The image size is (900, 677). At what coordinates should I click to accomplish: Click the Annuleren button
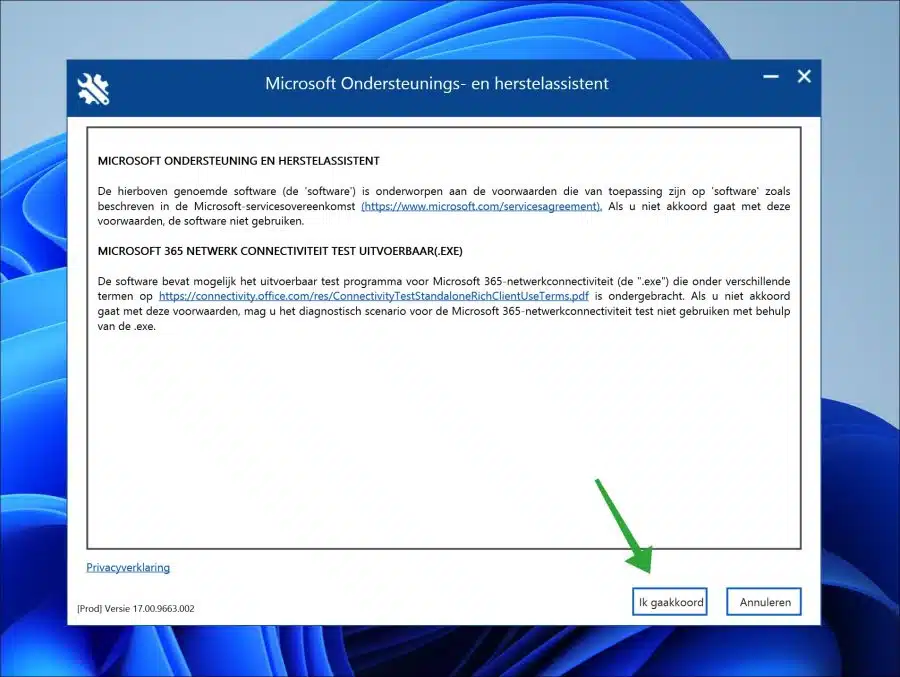click(x=764, y=602)
